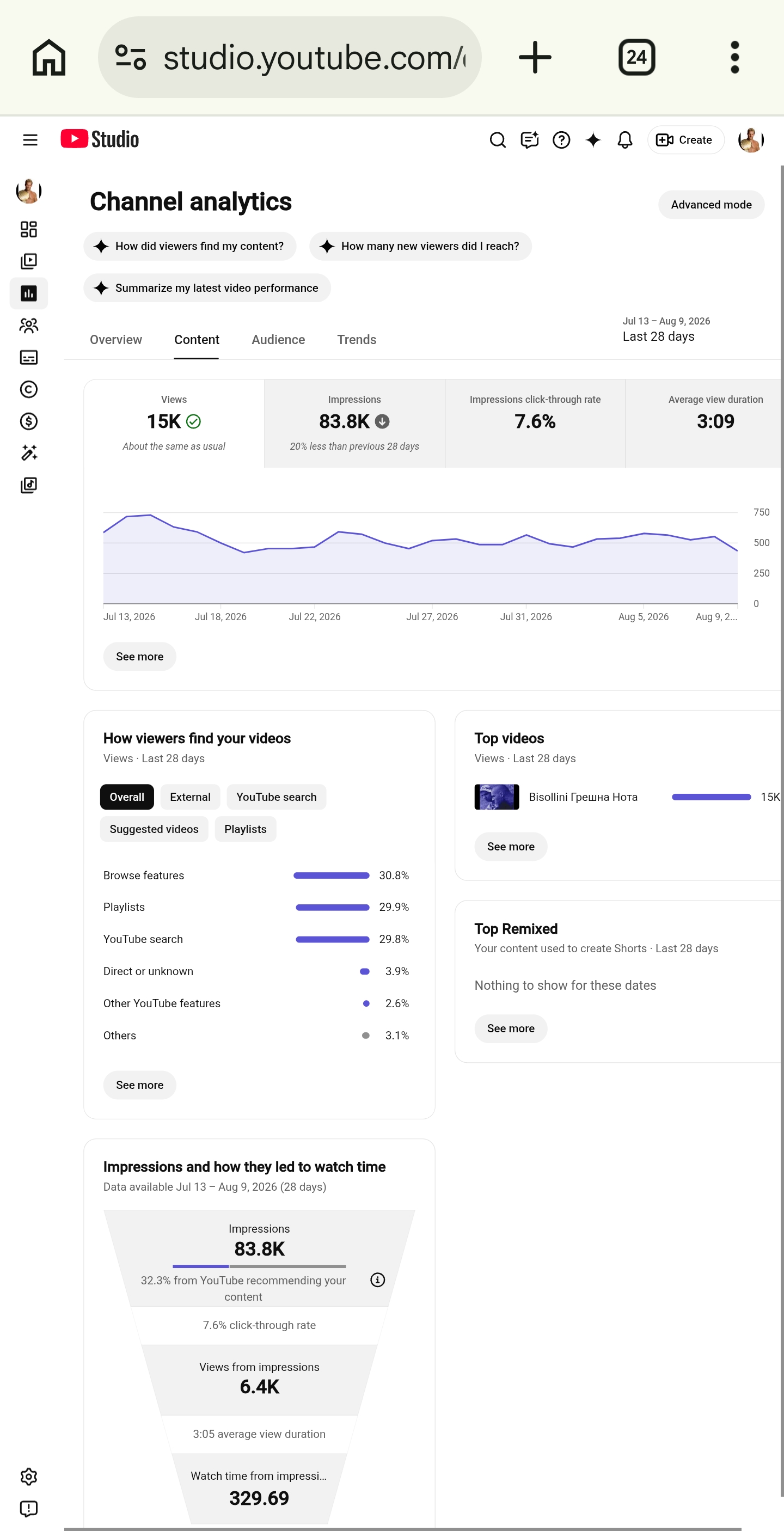Open channel avatar in left sidebar
The height and width of the screenshot is (1531, 784).
pos(28,192)
